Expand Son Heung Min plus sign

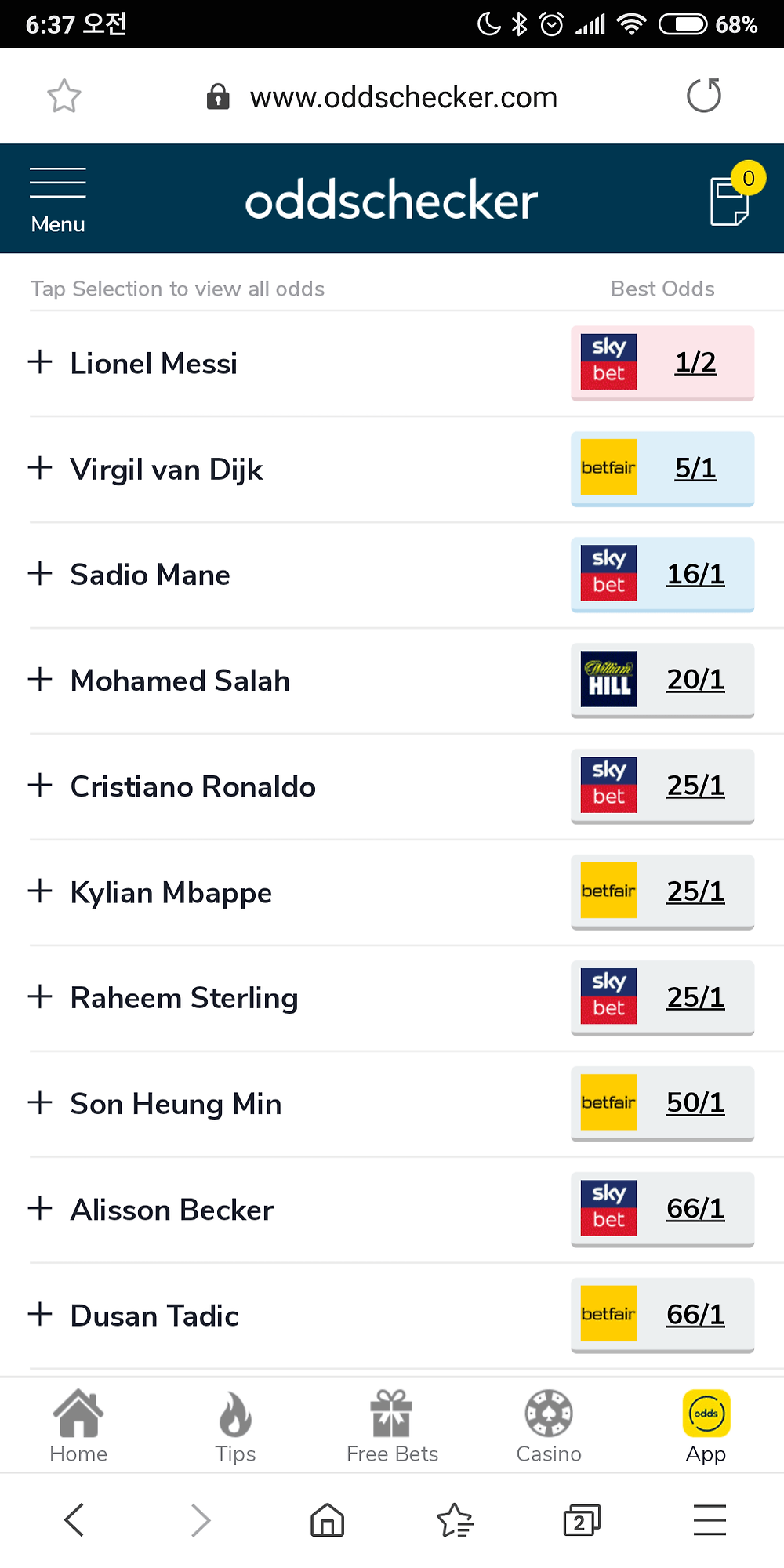pos(40,1103)
